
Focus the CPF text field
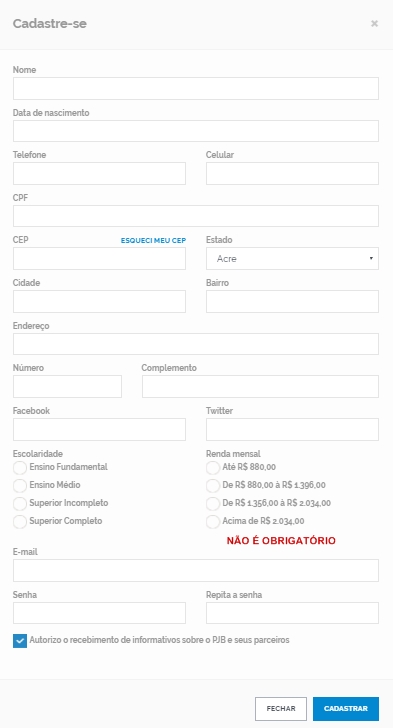pos(196,216)
